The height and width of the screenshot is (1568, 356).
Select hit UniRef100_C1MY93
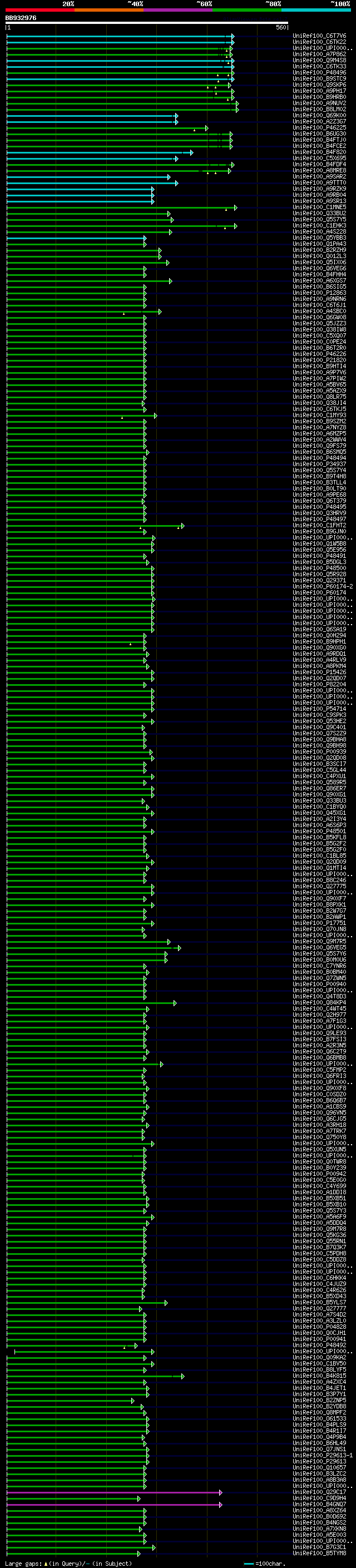[319, 415]
